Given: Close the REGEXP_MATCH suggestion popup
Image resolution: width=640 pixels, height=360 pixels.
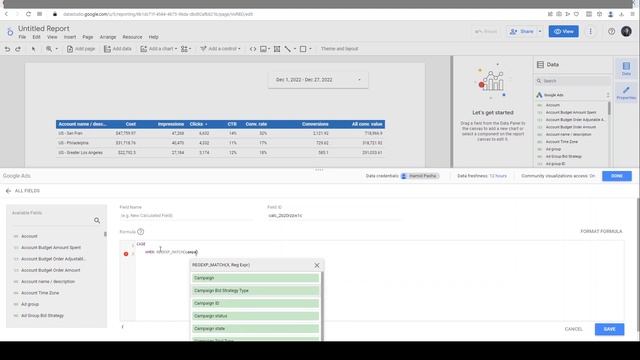Looking at the screenshot, I should coord(317,265).
